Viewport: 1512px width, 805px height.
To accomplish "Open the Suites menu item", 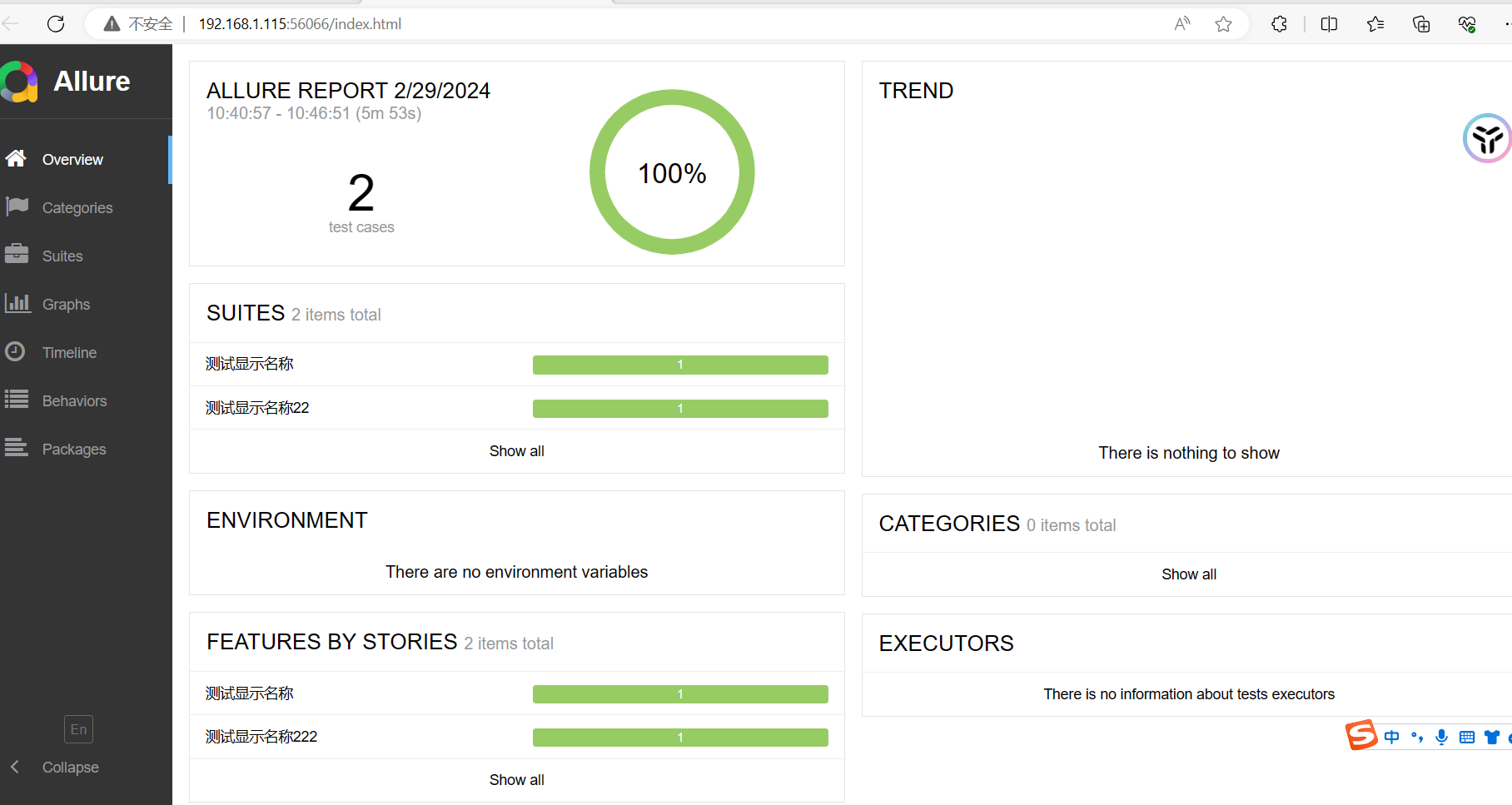I will click(86, 256).
